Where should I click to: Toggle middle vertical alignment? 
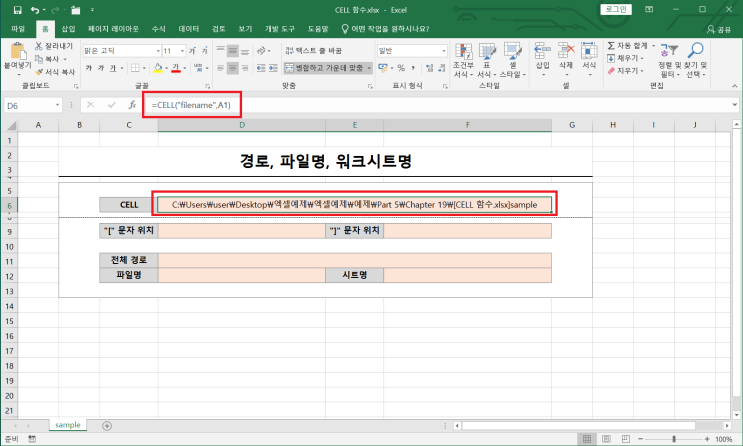click(x=233, y=50)
